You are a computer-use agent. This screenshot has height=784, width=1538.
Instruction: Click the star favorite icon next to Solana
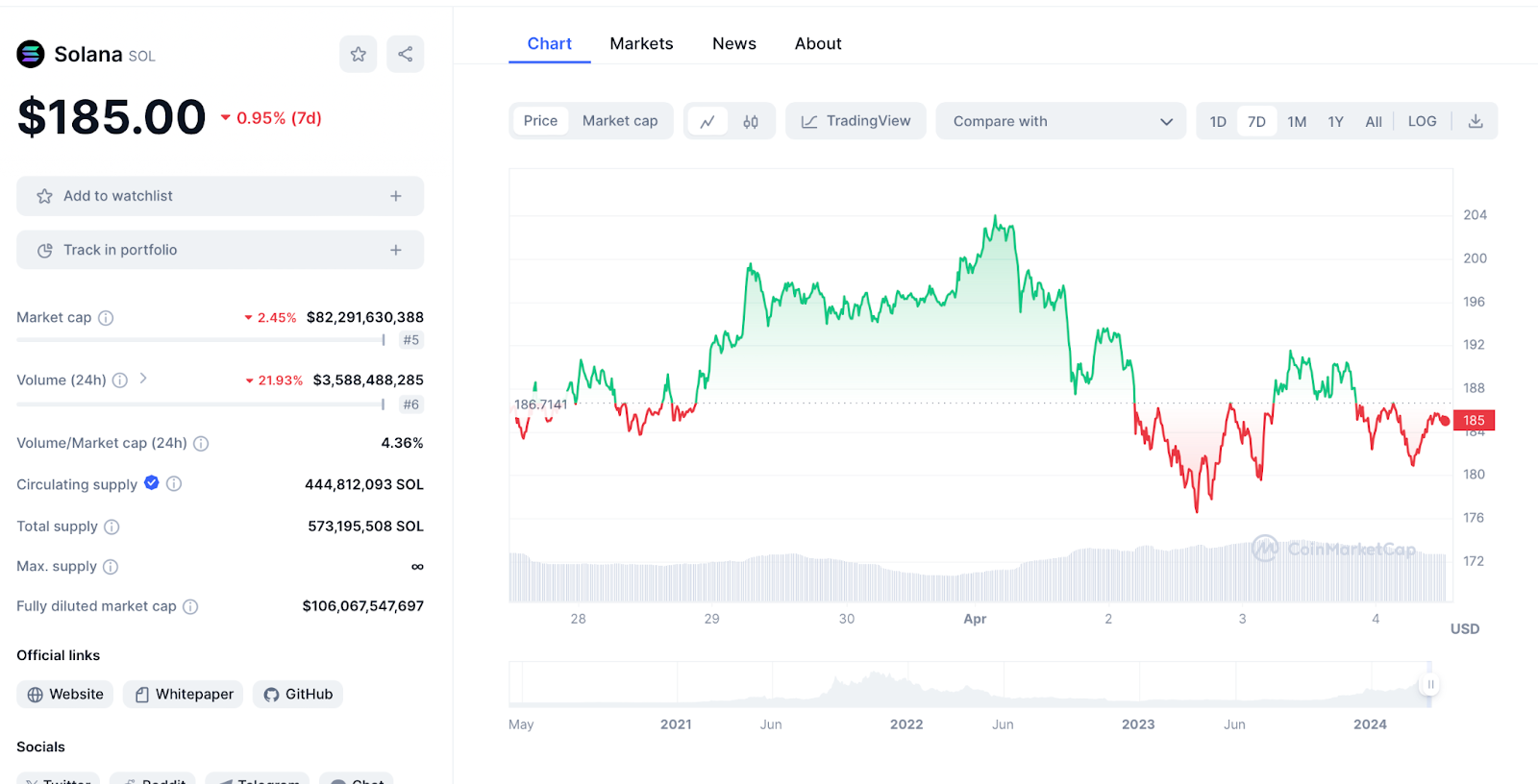(358, 54)
